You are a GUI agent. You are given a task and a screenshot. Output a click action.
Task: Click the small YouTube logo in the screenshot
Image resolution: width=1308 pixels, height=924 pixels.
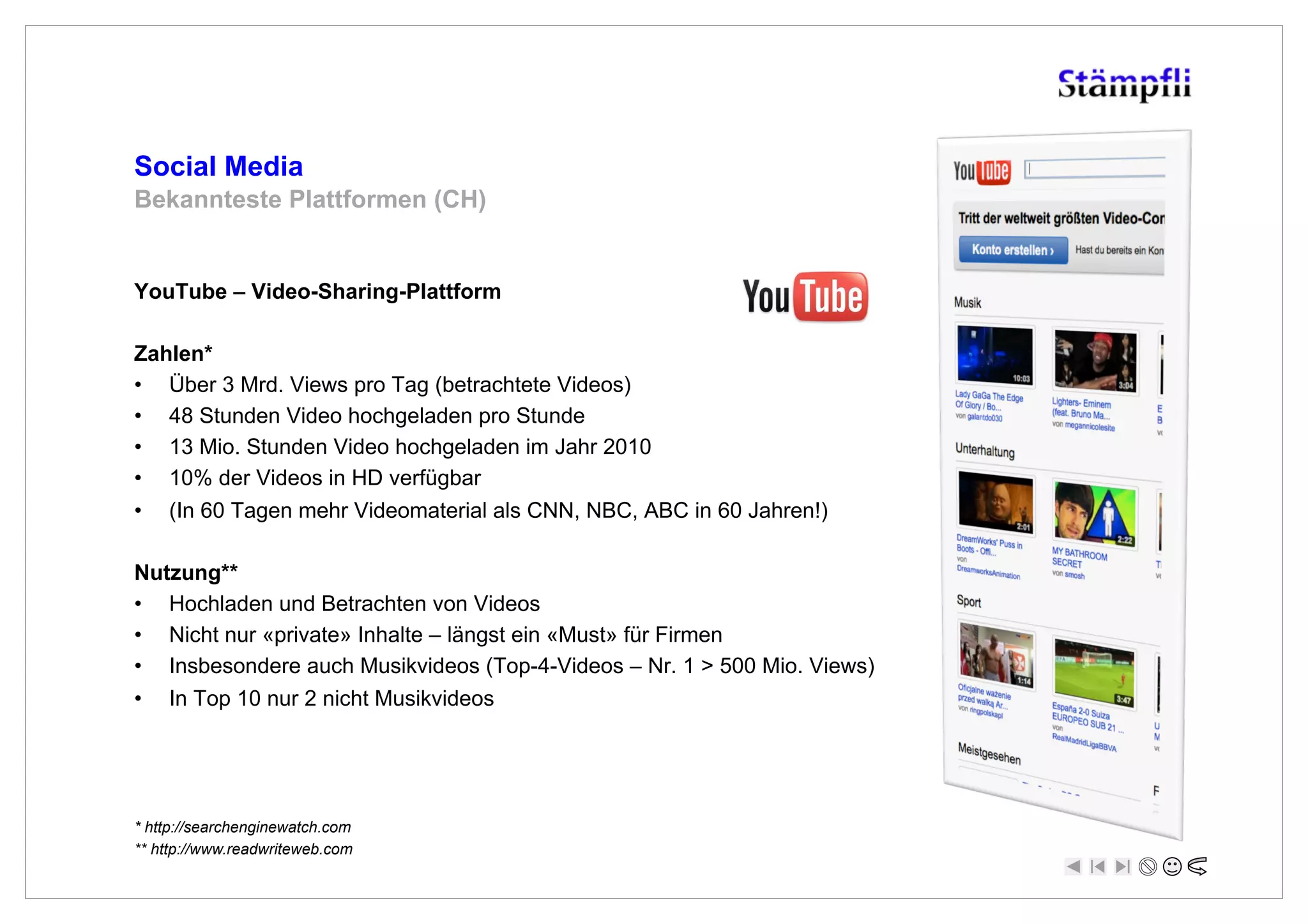point(982,171)
